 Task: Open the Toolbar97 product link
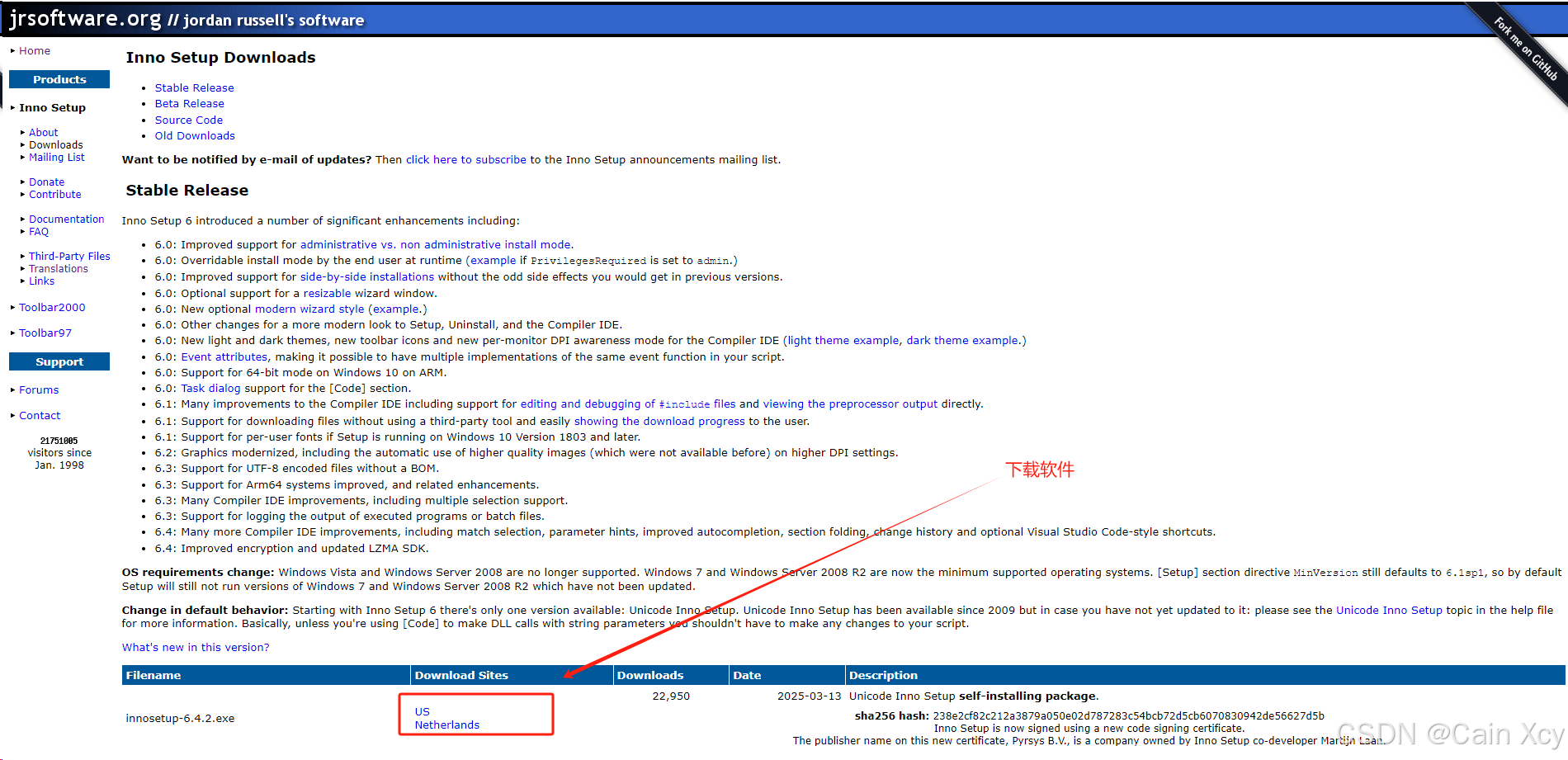(45, 333)
